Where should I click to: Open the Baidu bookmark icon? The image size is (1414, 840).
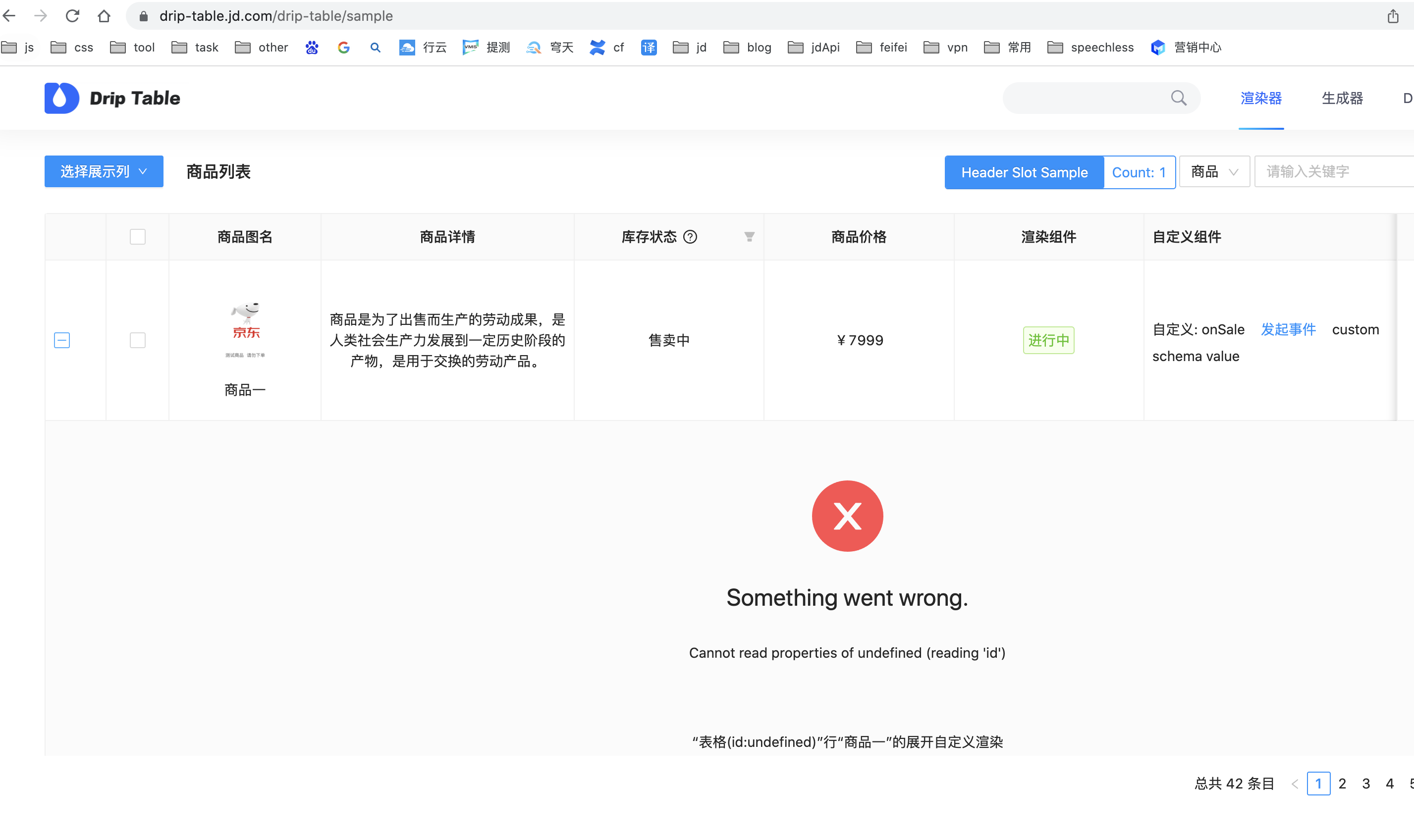point(311,48)
